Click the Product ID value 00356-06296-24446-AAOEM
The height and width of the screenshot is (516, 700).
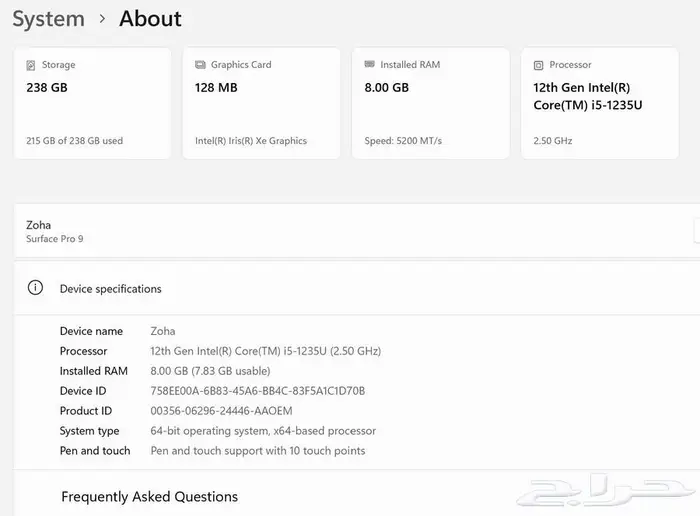click(221, 411)
